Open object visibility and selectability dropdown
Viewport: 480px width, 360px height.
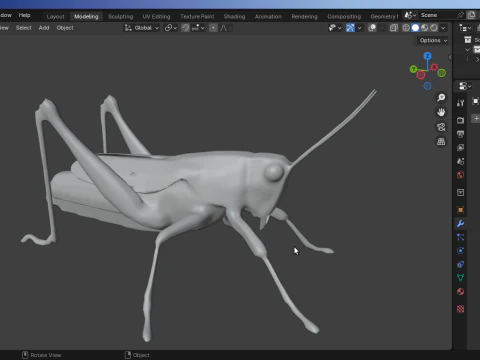tap(335, 28)
